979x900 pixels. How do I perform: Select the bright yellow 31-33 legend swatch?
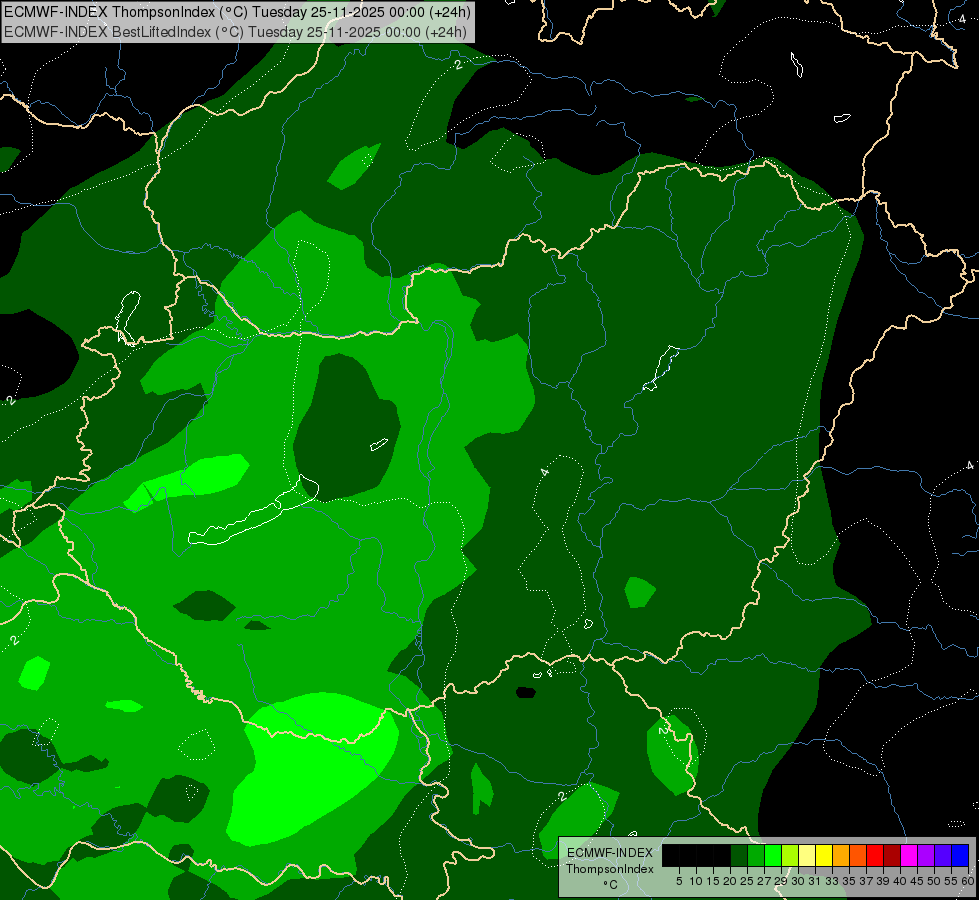tap(824, 855)
